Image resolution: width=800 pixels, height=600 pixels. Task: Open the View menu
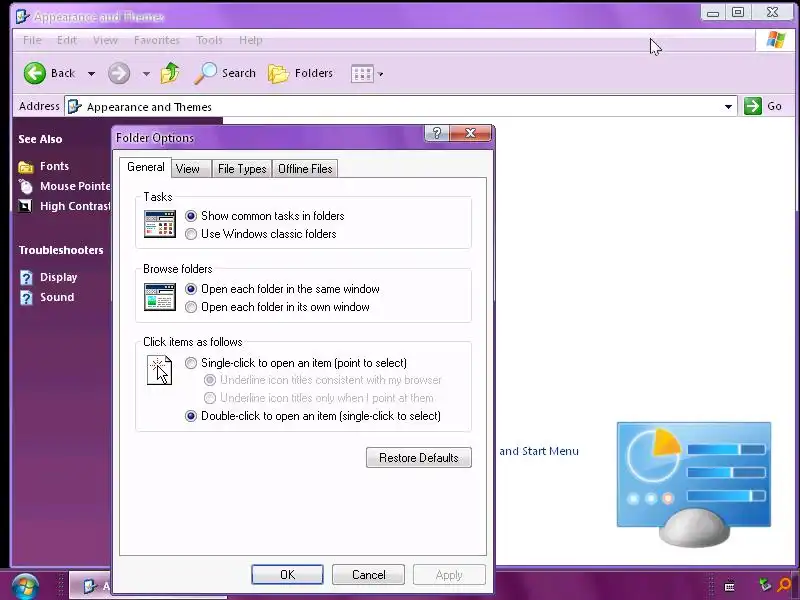[106, 40]
